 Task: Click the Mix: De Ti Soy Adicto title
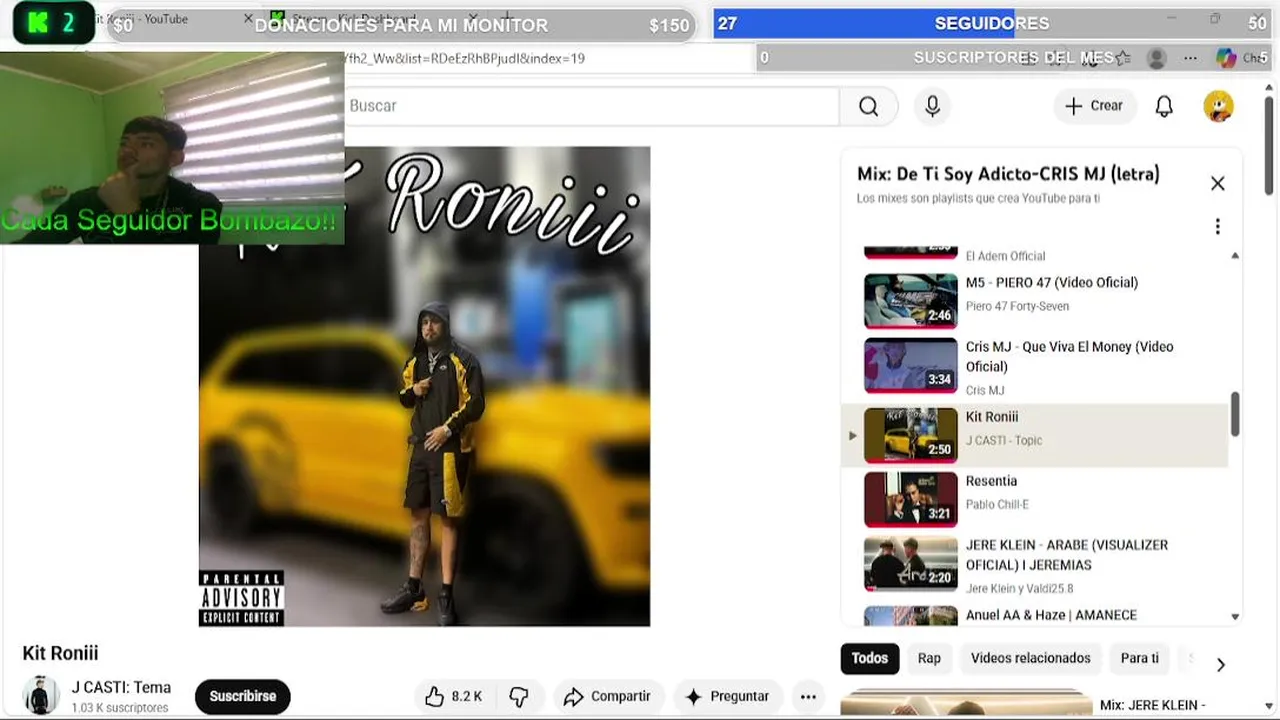(1008, 174)
